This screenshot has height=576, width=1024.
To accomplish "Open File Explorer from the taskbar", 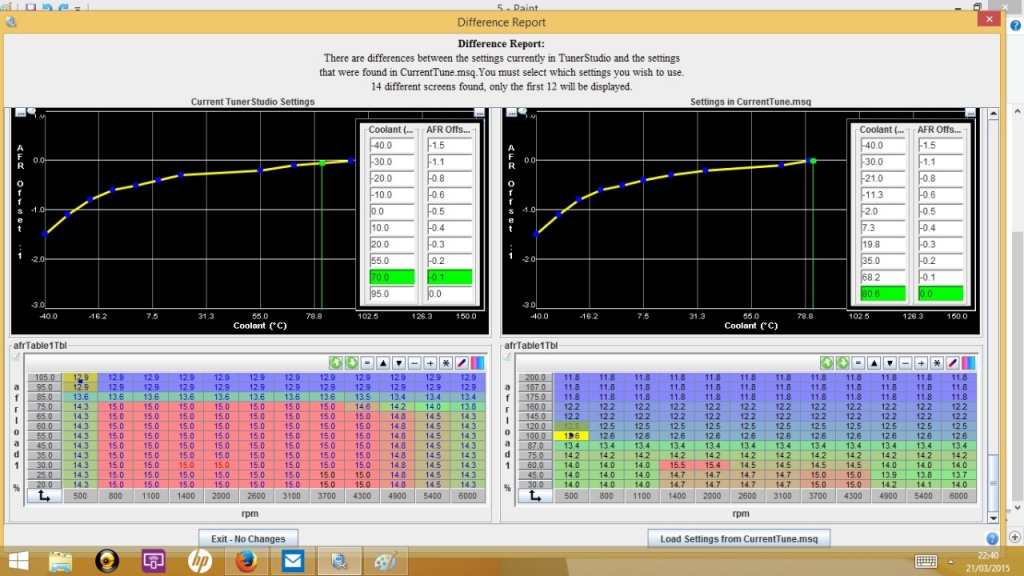I will click(x=60, y=561).
